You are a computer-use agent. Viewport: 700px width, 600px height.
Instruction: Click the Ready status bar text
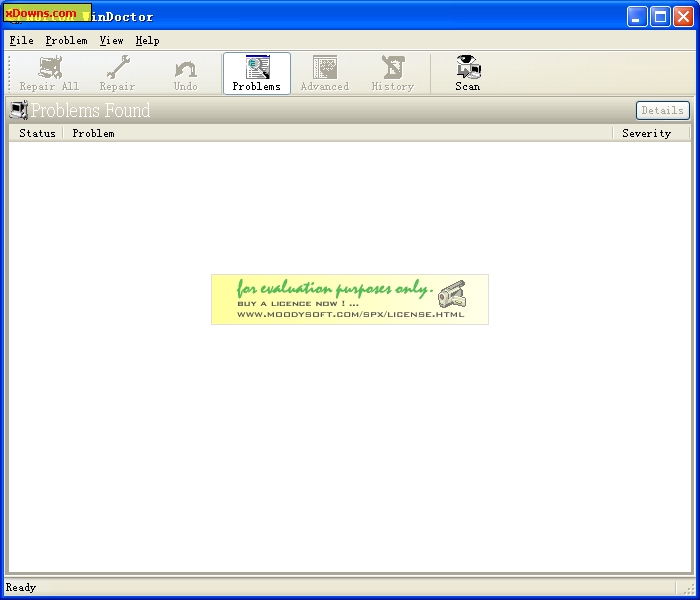tap(21, 588)
